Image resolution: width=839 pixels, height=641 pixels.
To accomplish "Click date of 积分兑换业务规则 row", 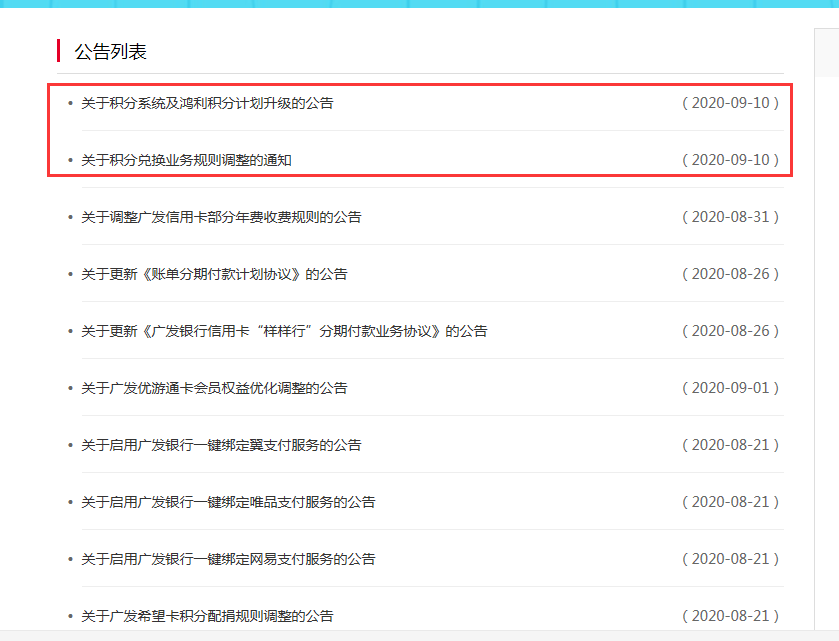I will pyautogui.click(x=730, y=160).
